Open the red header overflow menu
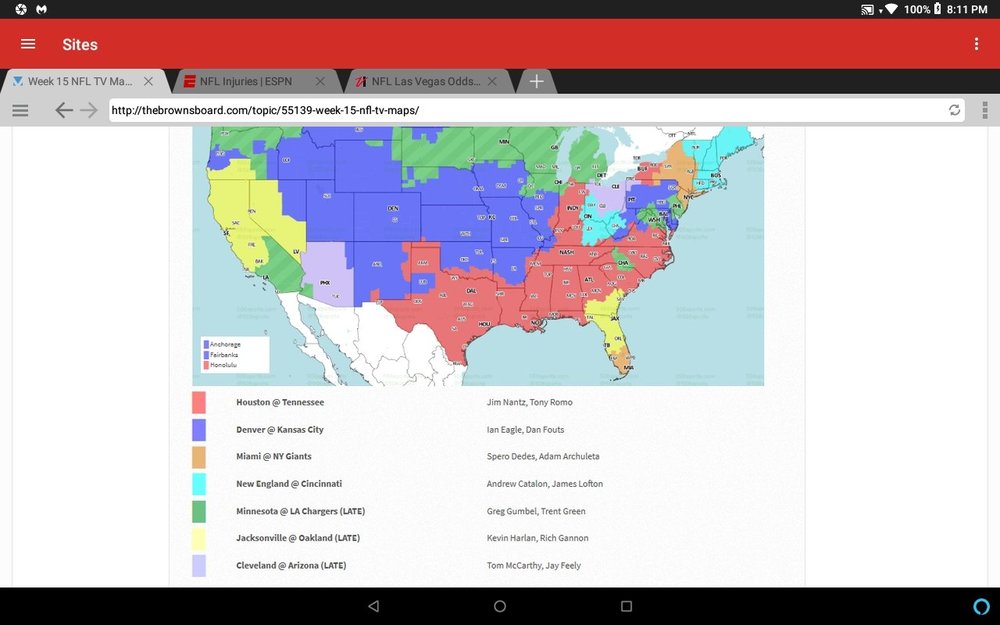This screenshot has height=625, width=1000. (976, 44)
